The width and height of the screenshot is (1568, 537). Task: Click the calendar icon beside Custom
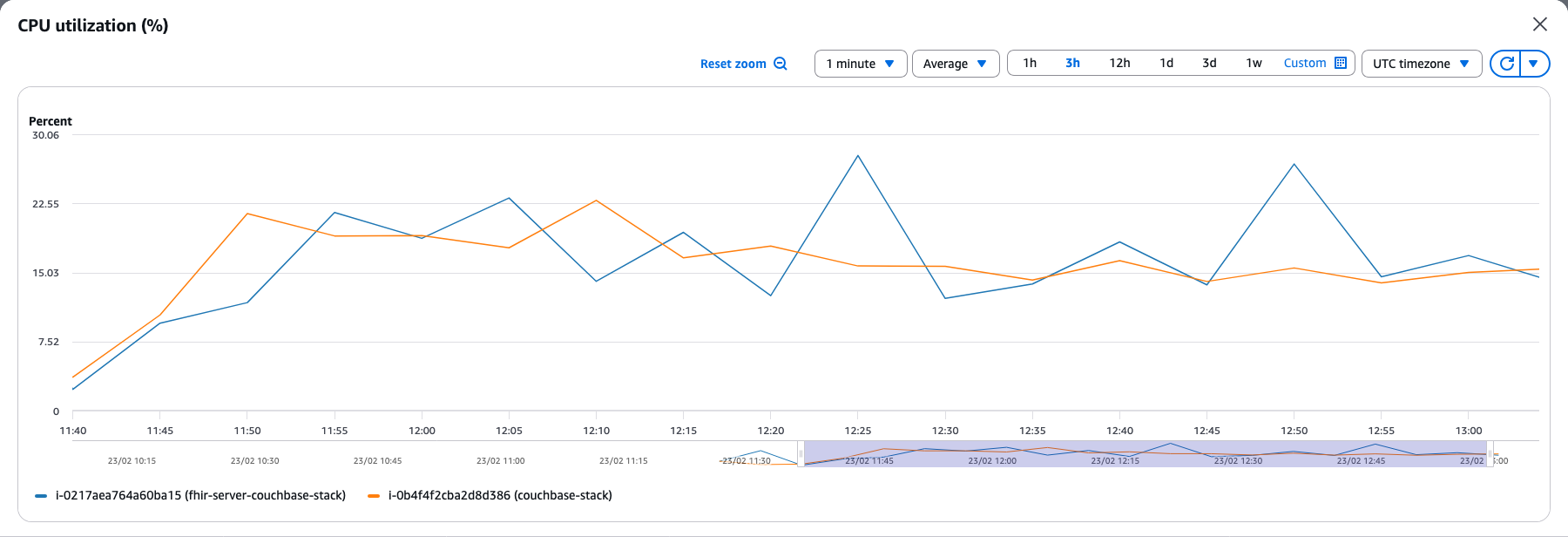[x=1341, y=63]
